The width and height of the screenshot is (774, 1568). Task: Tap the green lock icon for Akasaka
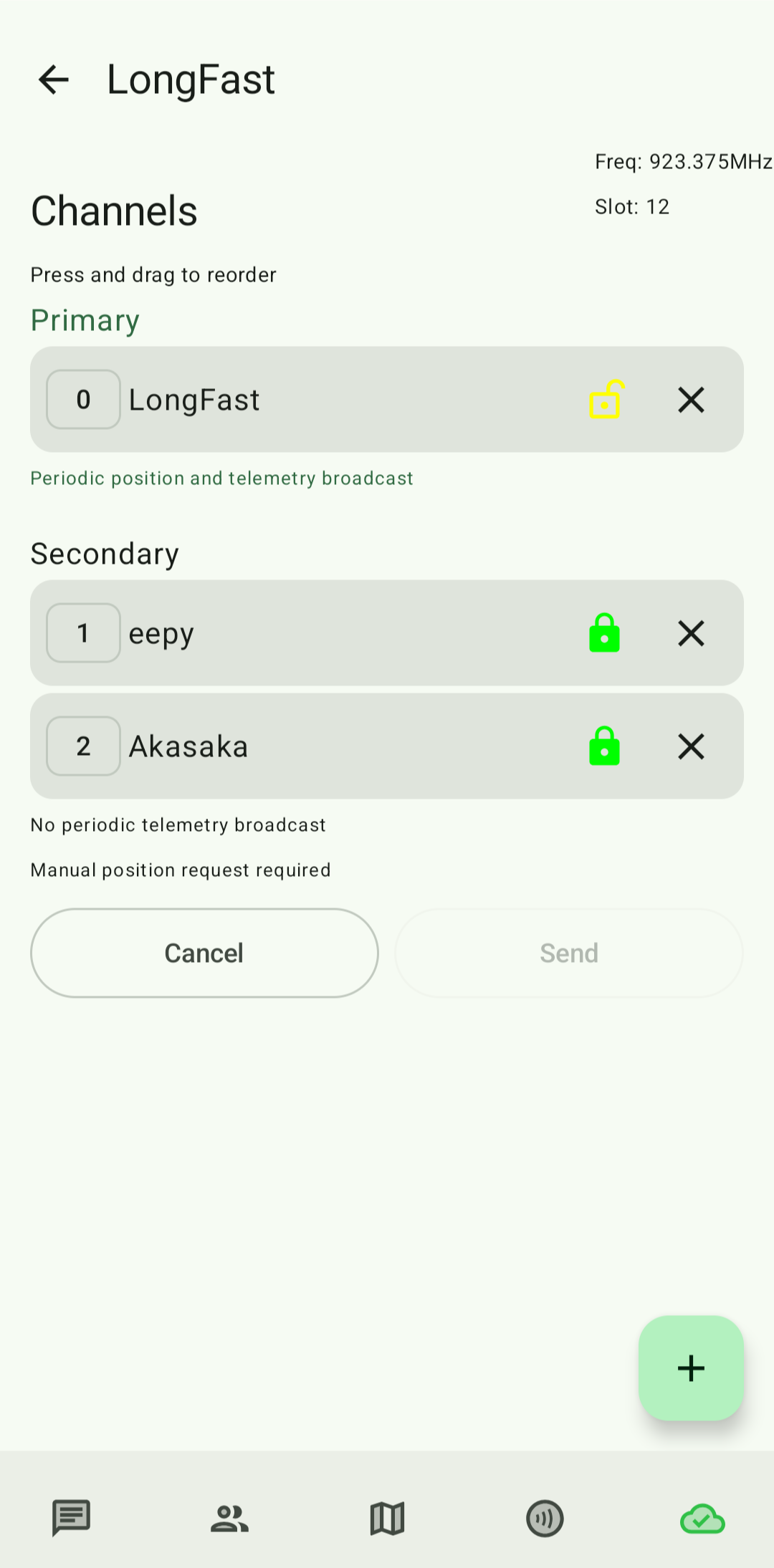pyautogui.click(x=604, y=746)
